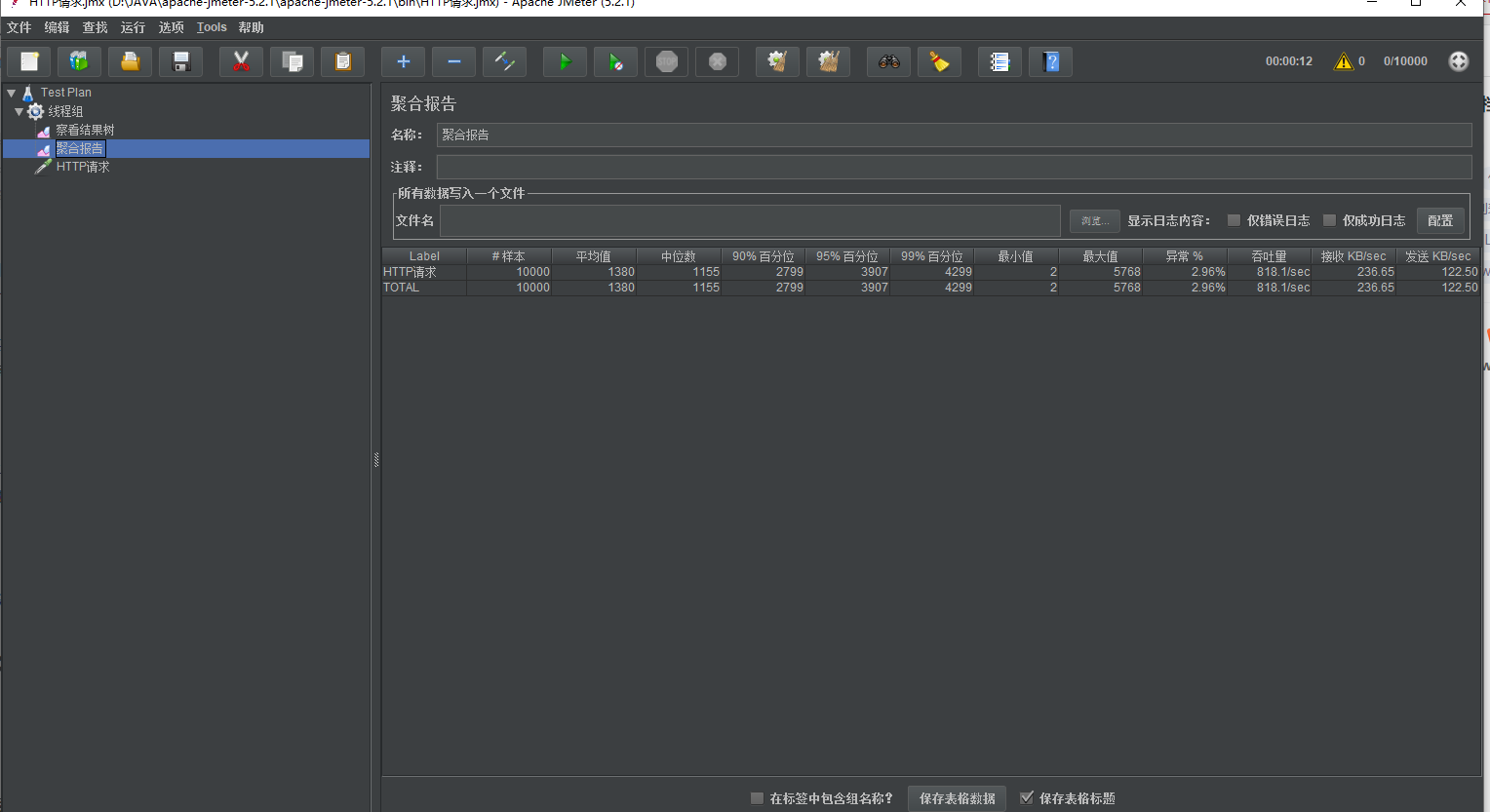Screen dimensions: 1490x812
Task: Copy the selected element via toolbar
Action: point(293,61)
